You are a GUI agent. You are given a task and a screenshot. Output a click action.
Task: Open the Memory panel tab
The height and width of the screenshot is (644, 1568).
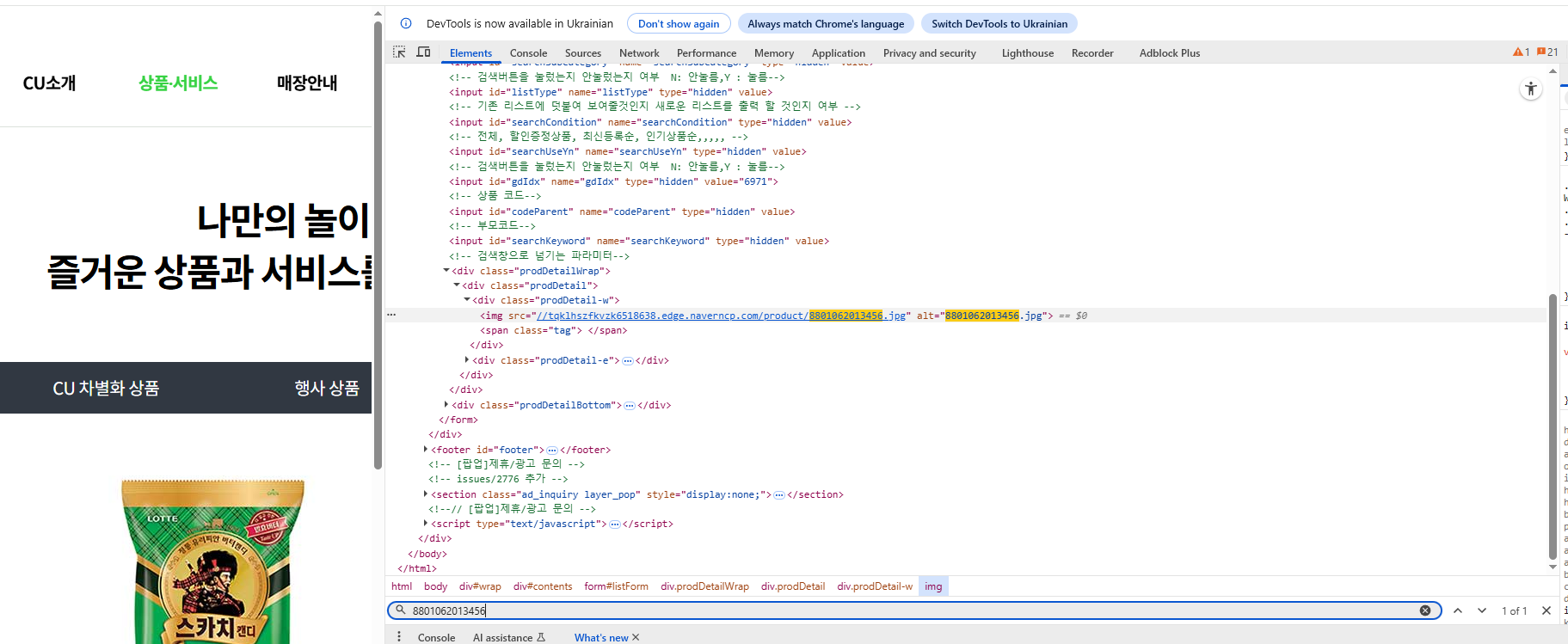tap(774, 53)
